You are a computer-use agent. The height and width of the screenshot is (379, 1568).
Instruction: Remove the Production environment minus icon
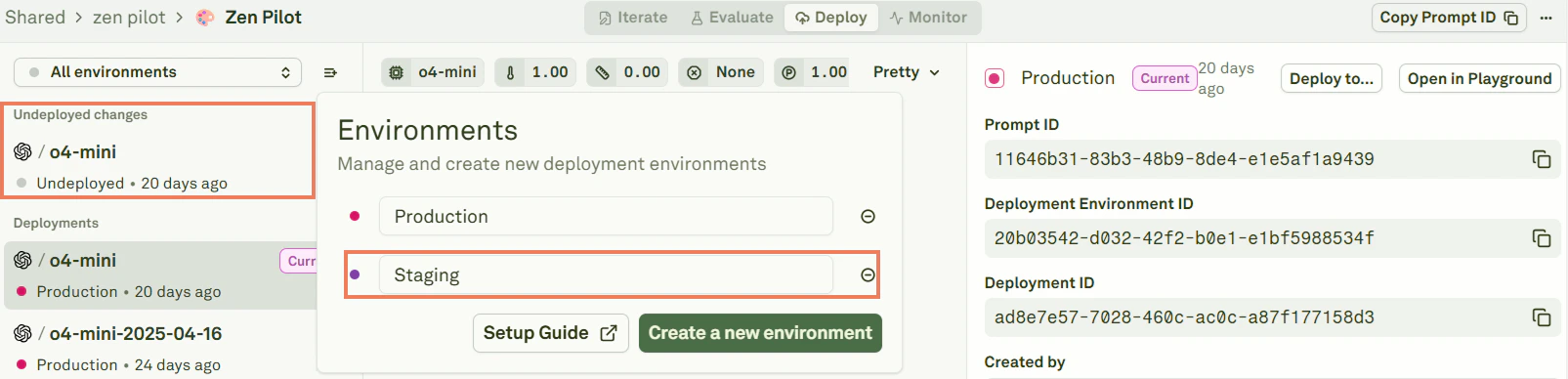(868, 217)
